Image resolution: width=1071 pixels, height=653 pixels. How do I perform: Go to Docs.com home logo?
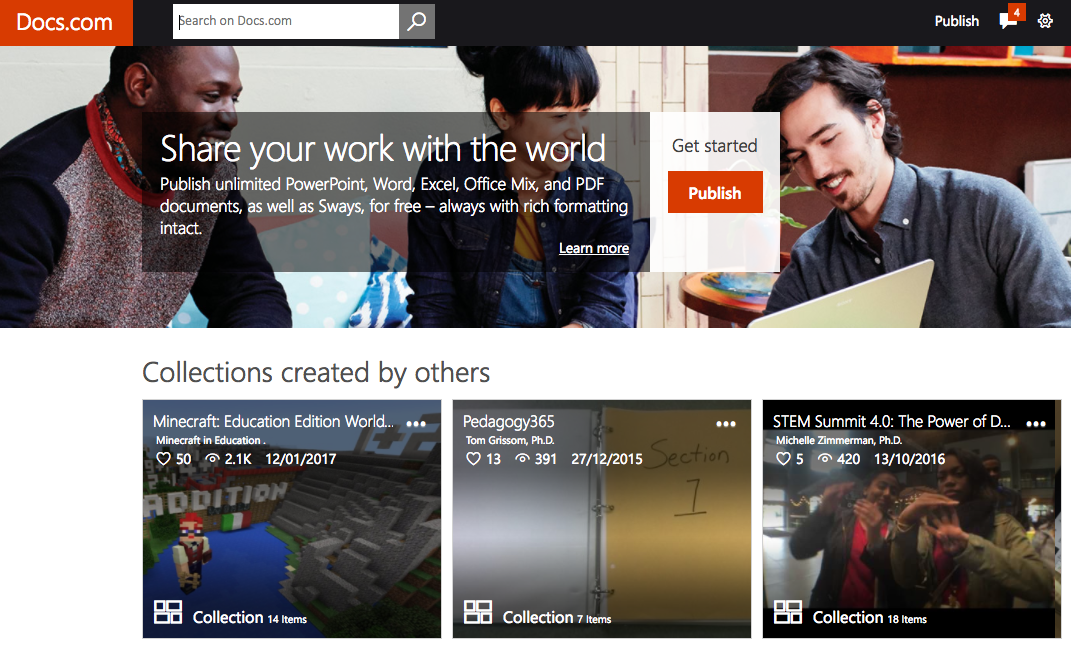click(x=65, y=22)
